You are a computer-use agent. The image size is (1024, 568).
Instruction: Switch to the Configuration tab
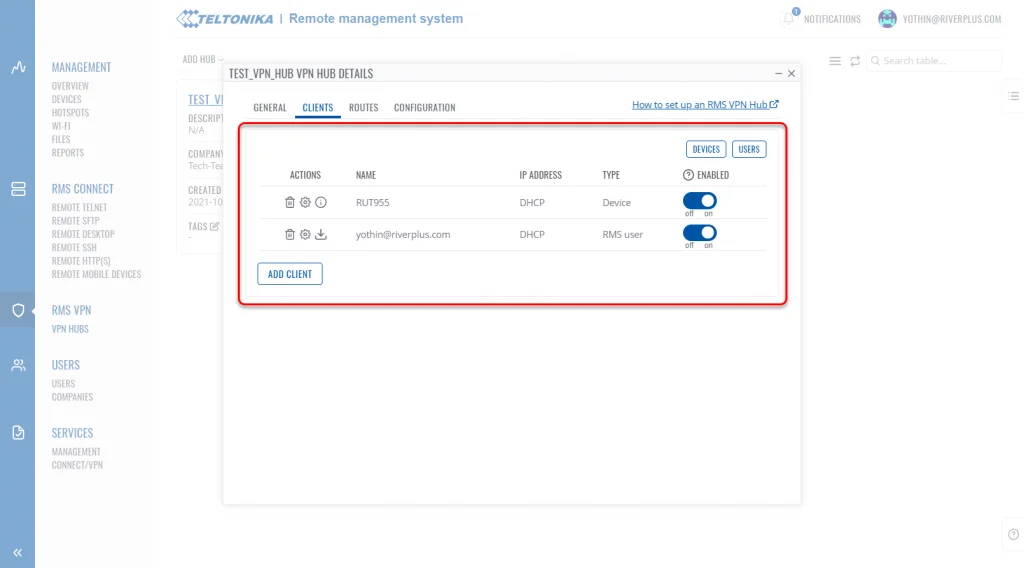pos(424,108)
